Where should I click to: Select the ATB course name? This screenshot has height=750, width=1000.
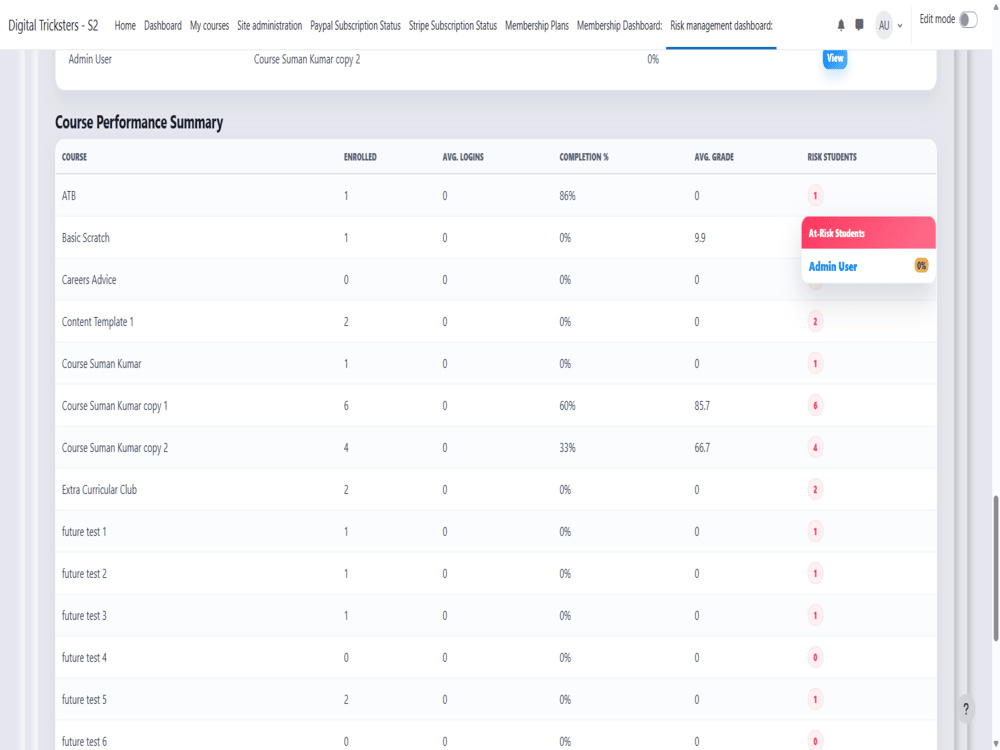click(x=69, y=196)
